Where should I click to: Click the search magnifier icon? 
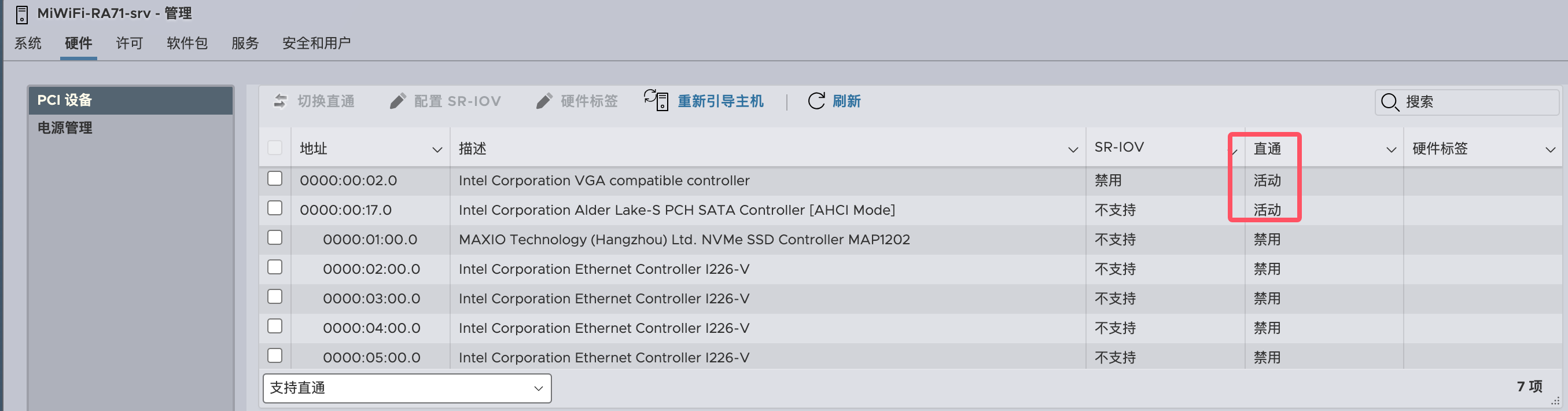click(x=1390, y=102)
